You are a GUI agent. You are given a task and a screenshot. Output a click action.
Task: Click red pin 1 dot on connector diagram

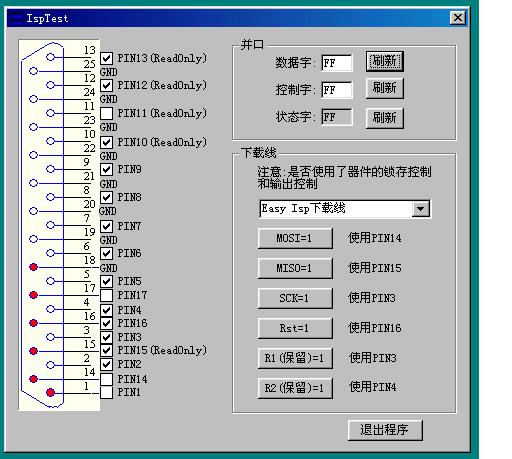50,392
